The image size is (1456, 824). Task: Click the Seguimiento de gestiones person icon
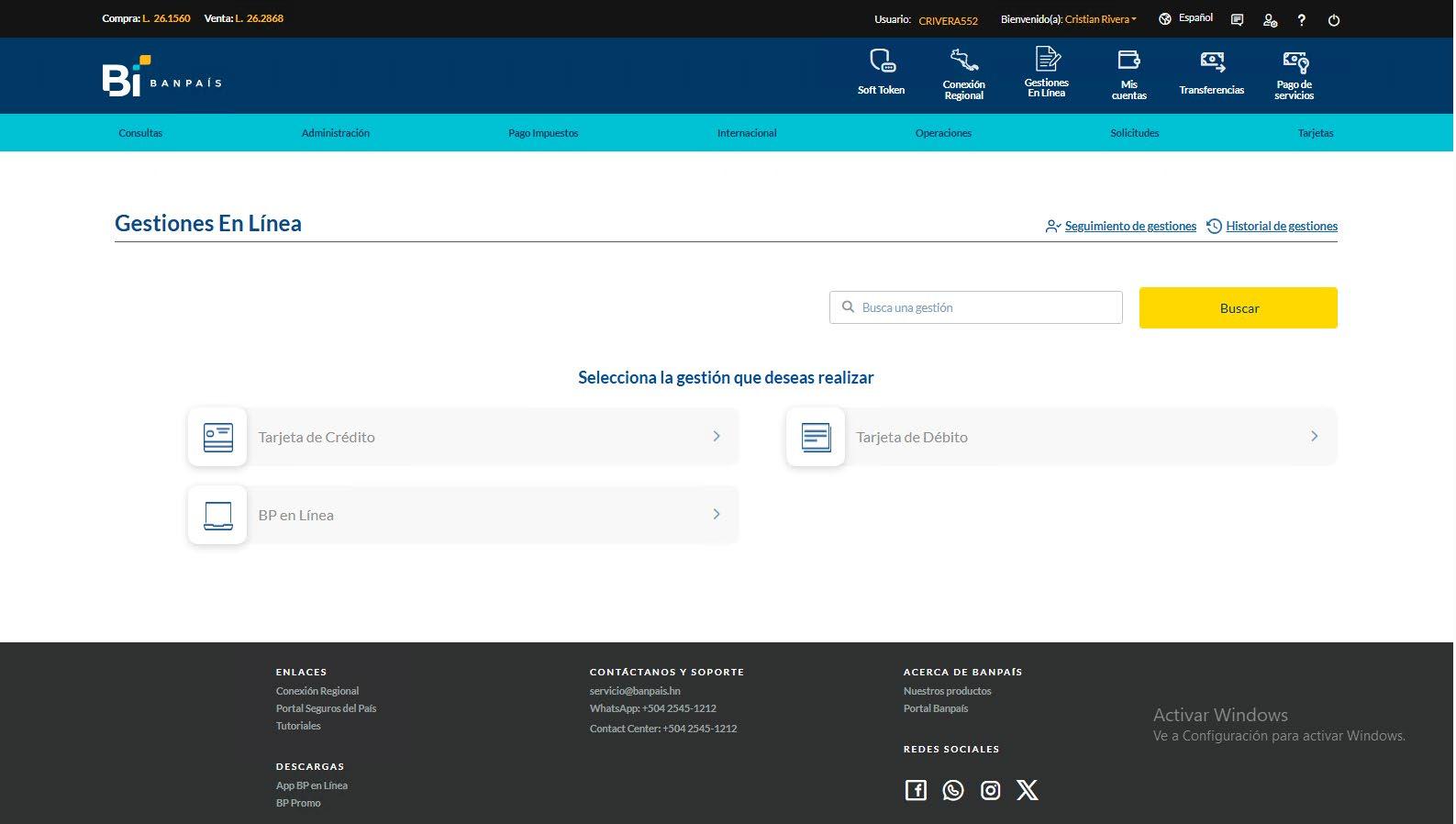(x=1053, y=226)
